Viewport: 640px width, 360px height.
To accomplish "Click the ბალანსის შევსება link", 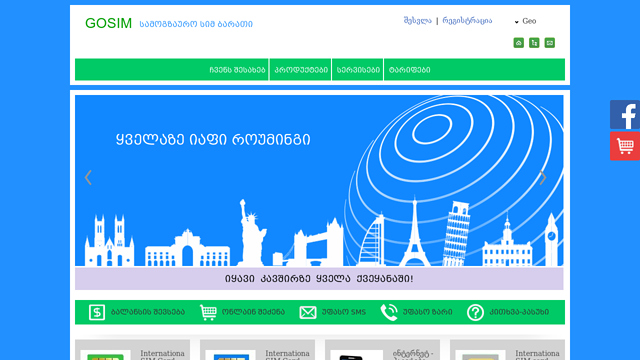I will click(148, 312).
